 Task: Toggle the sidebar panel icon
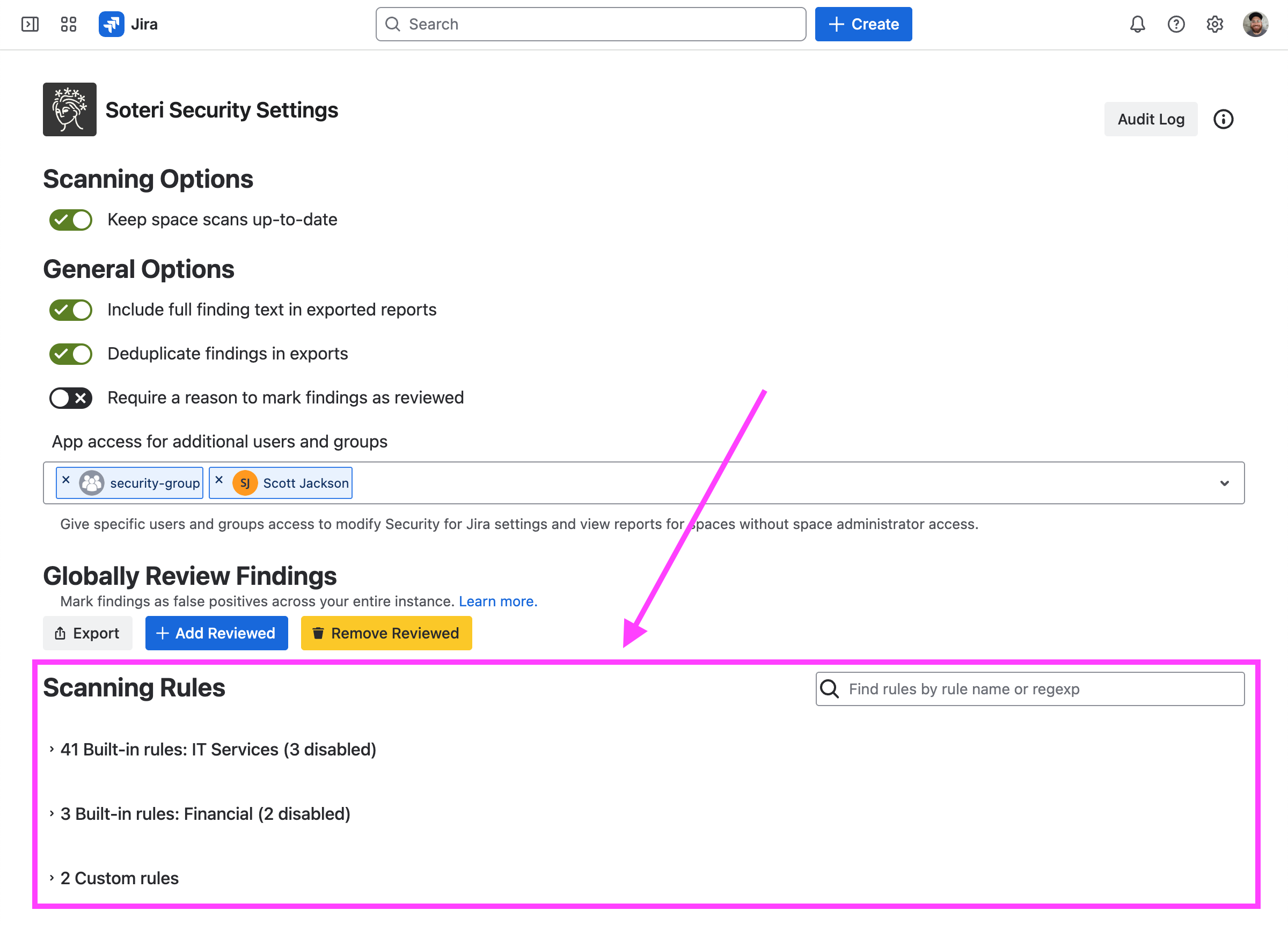(x=30, y=25)
